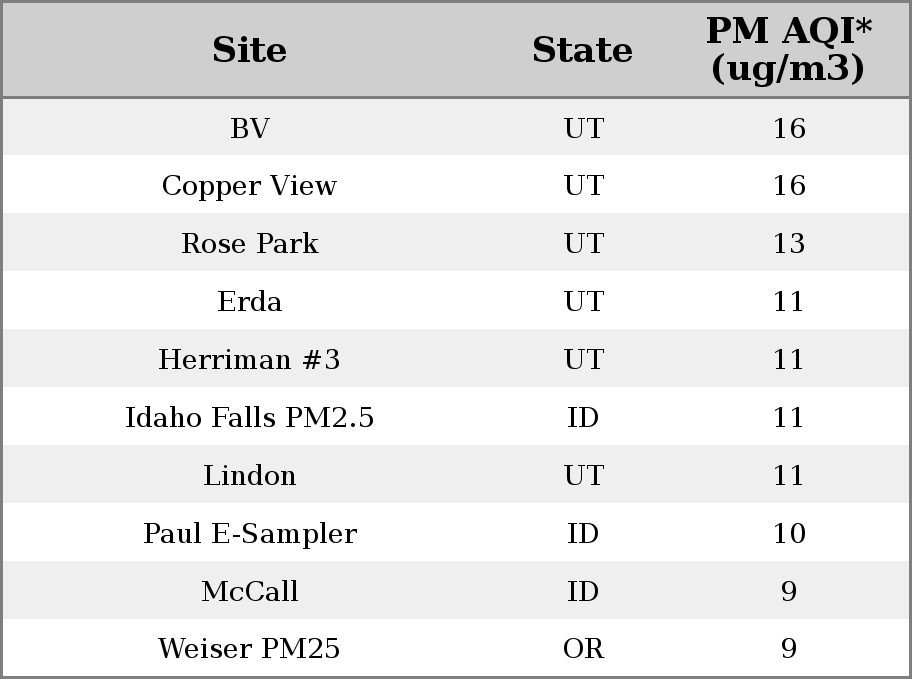Select the BV site row

pos(456,127)
